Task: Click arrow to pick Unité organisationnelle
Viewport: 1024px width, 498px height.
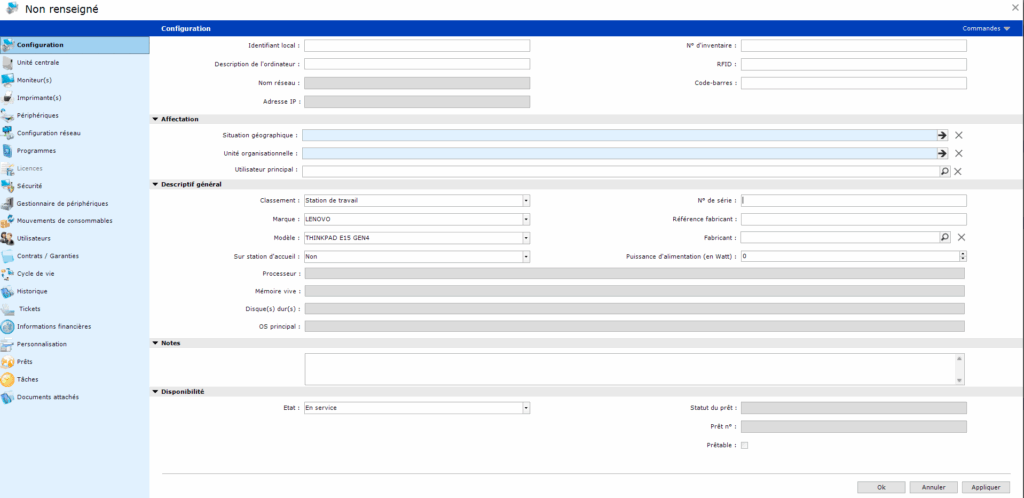Action: coord(942,153)
